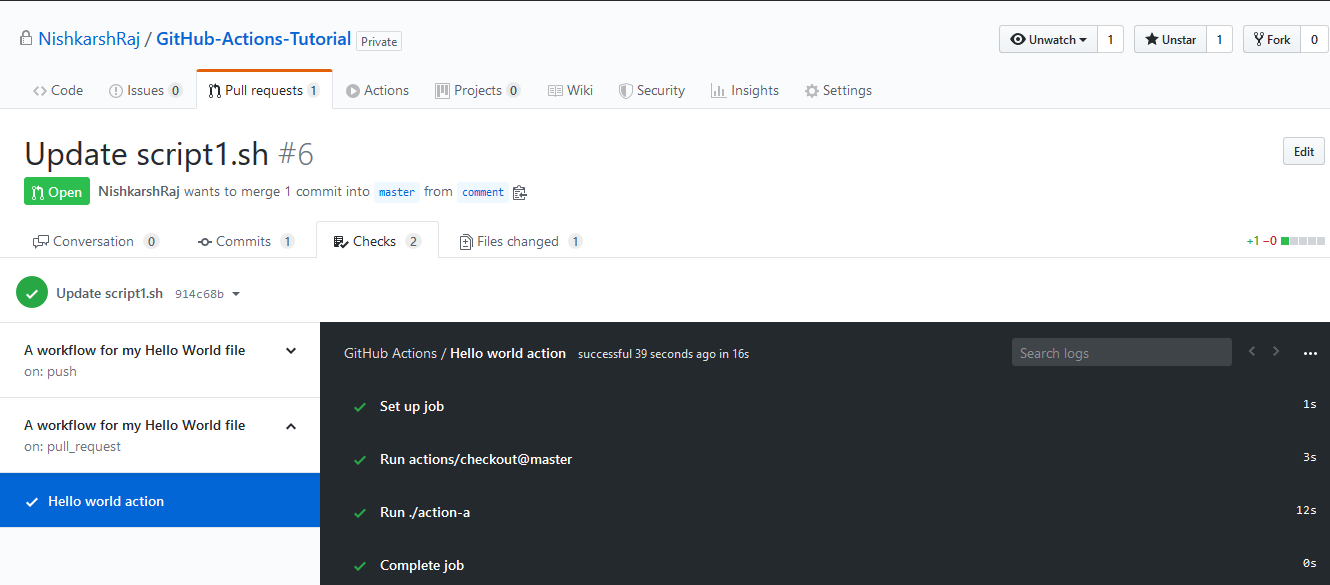Open the three-dots log options menu

1310,353
